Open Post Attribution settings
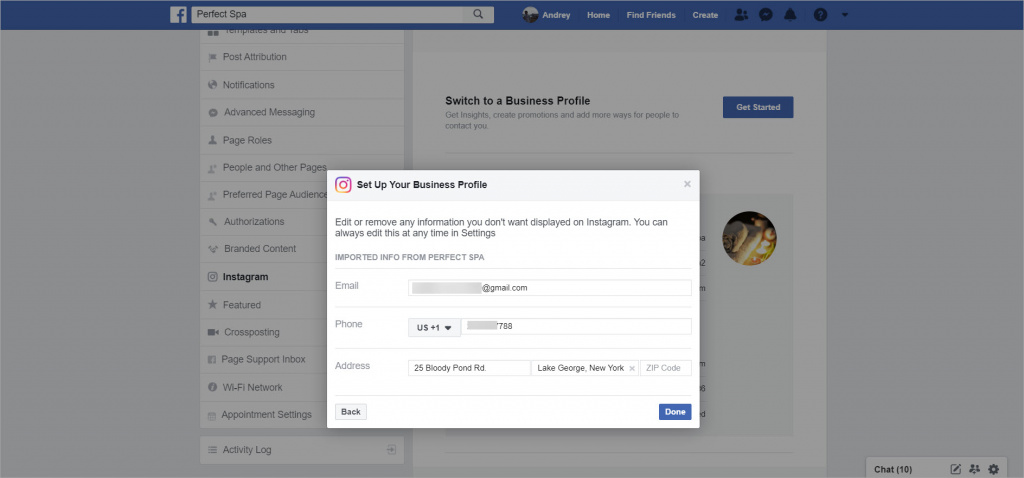The height and width of the screenshot is (478, 1024). coord(302,57)
